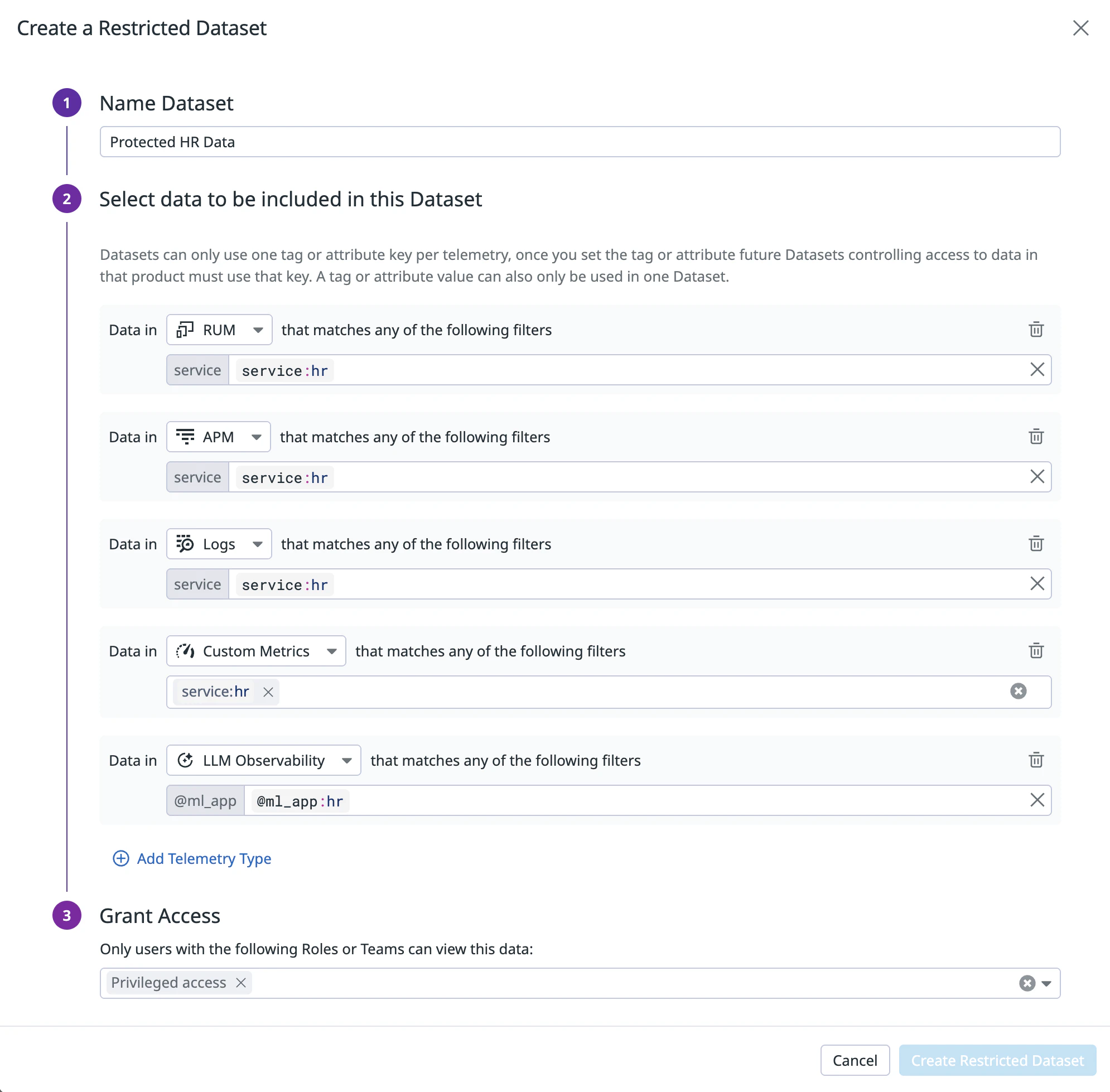This screenshot has width=1110, height=1092.
Task: Clear the APM service:hr filter query
Action: (1036, 477)
